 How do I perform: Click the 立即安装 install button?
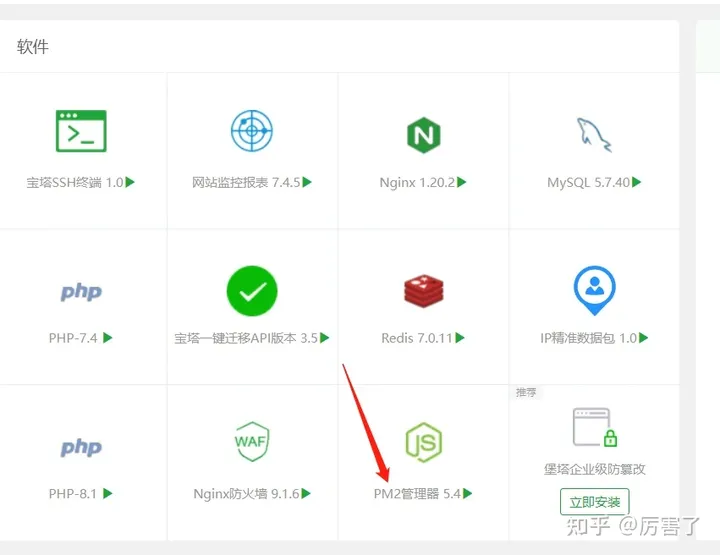pos(595,502)
